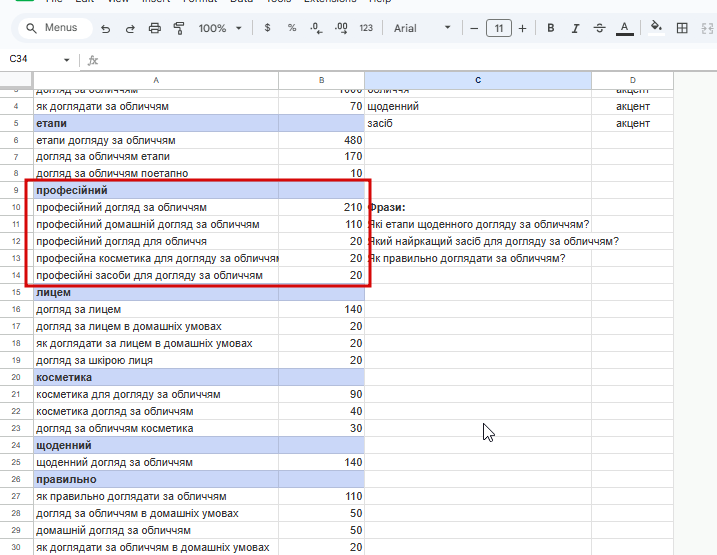Format as currency

pos(268,28)
